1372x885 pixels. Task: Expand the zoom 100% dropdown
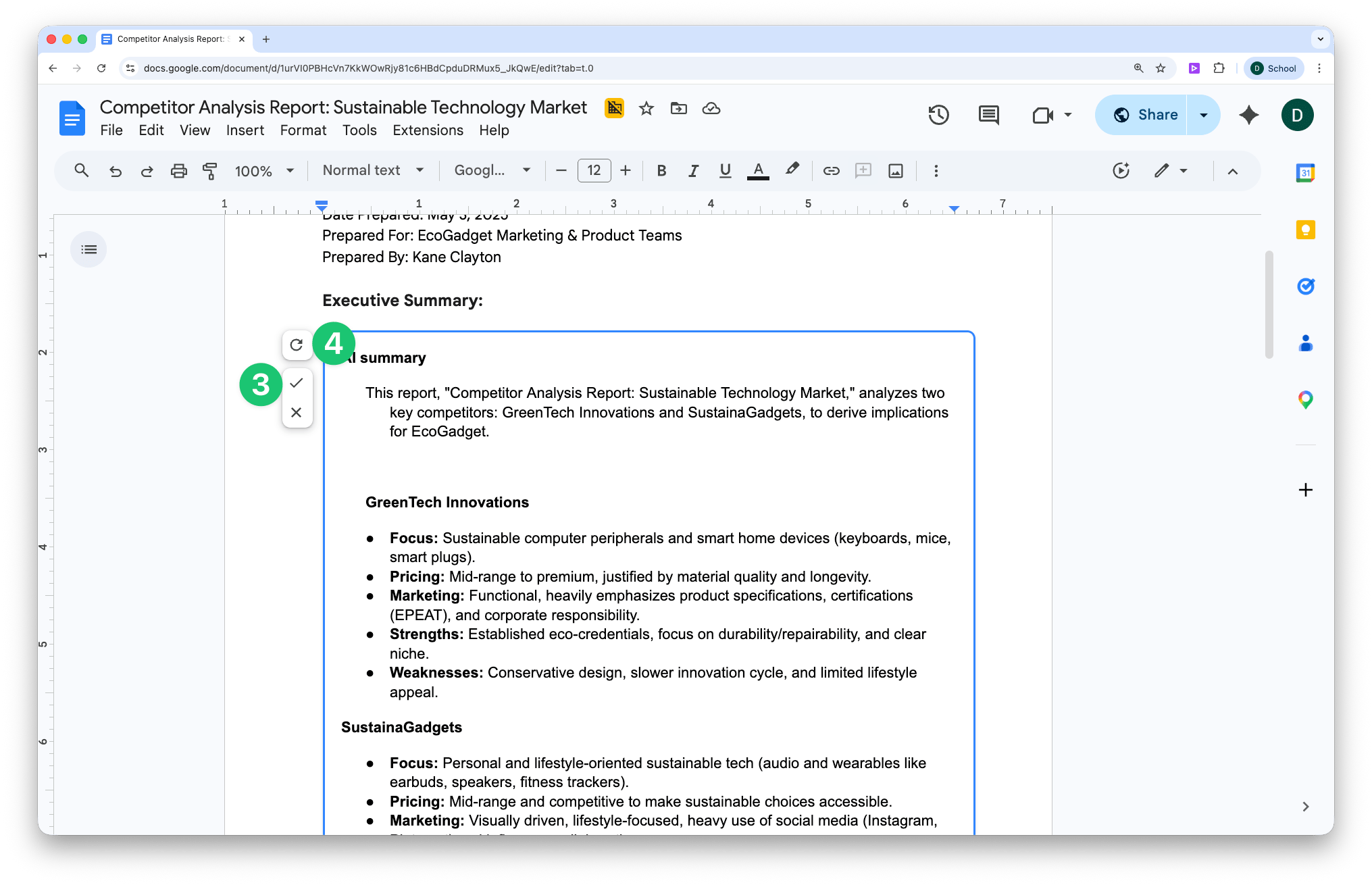pos(264,171)
